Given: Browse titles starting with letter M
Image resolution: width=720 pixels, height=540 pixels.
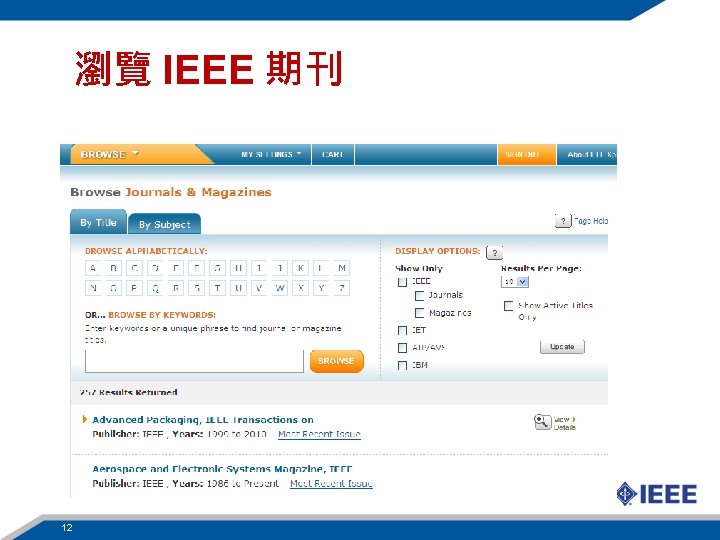Looking at the screenshot, I should pos(342,268).
